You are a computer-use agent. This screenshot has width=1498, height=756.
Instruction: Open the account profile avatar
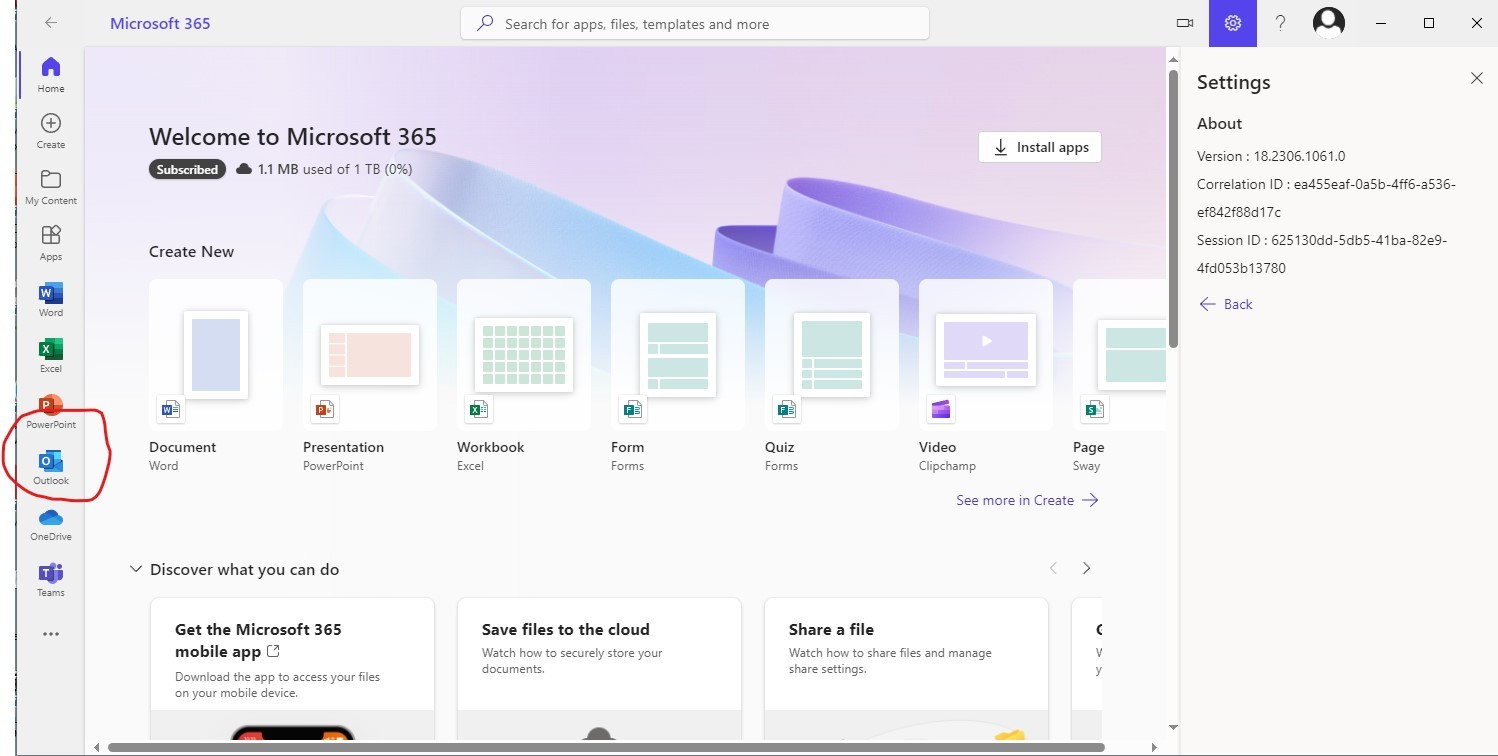(x=1329, y=23)
